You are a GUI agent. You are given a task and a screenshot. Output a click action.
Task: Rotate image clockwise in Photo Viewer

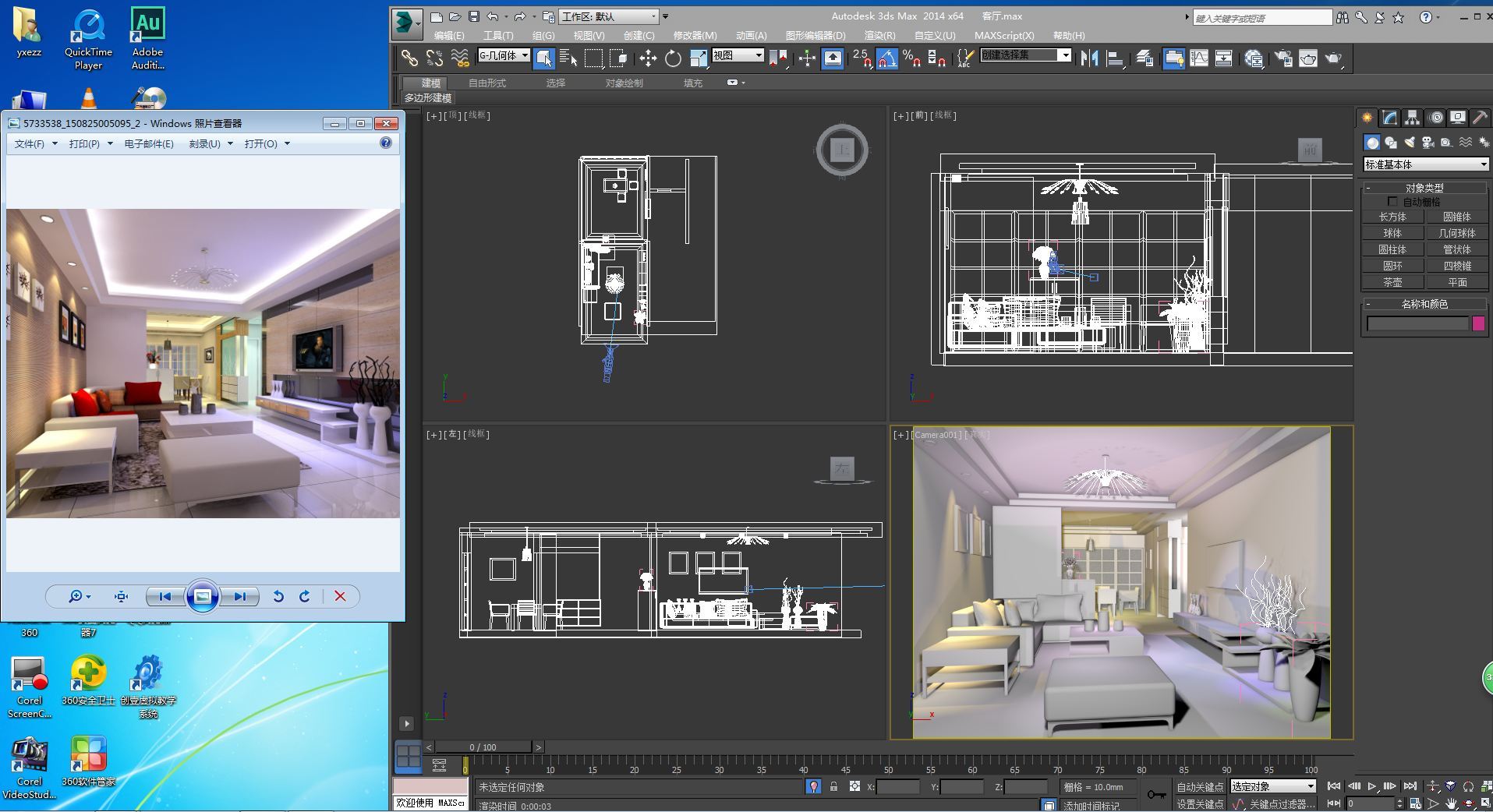[x=305, y=596]
